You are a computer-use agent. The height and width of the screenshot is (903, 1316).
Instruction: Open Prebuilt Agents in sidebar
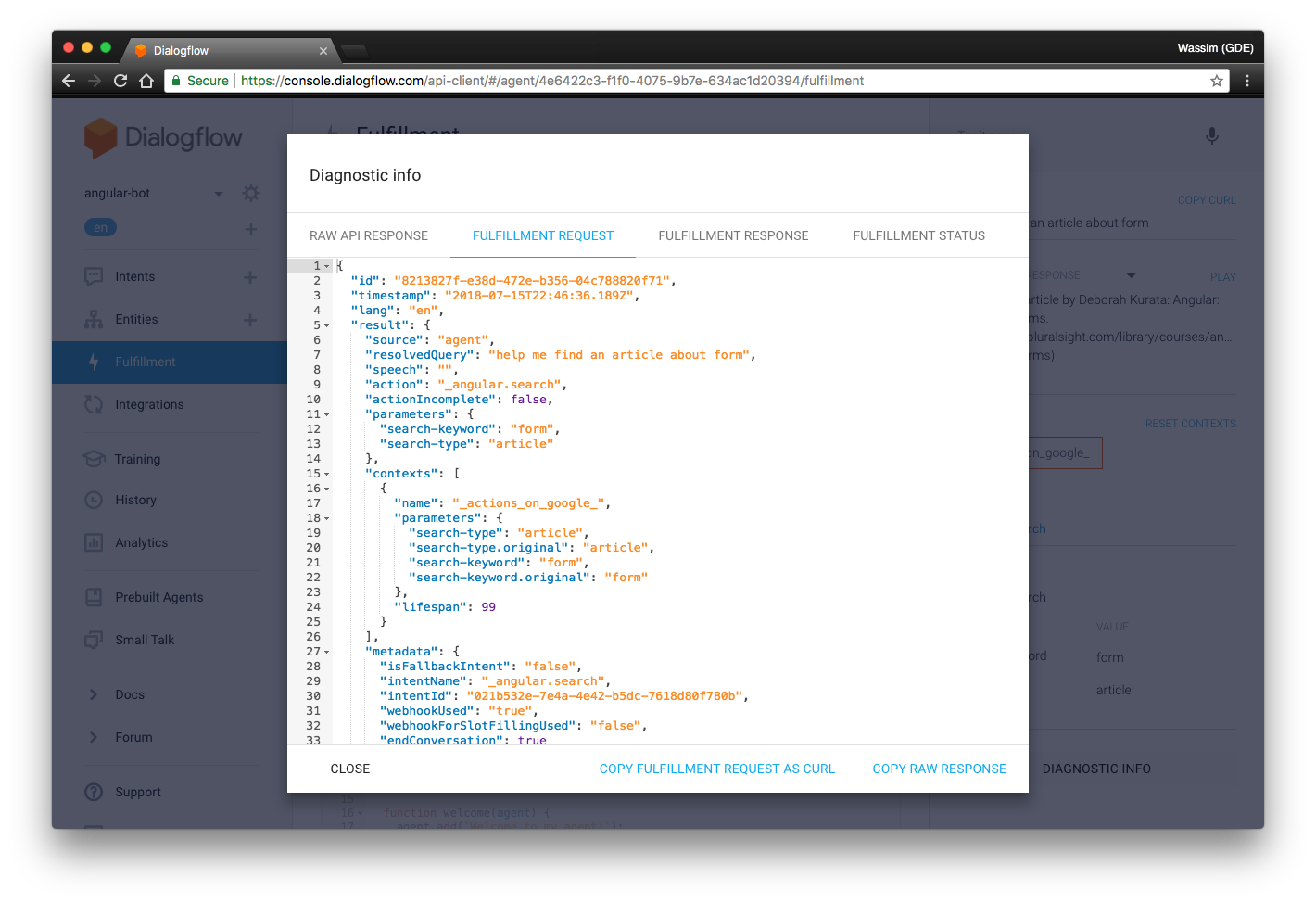click(159, 597)
